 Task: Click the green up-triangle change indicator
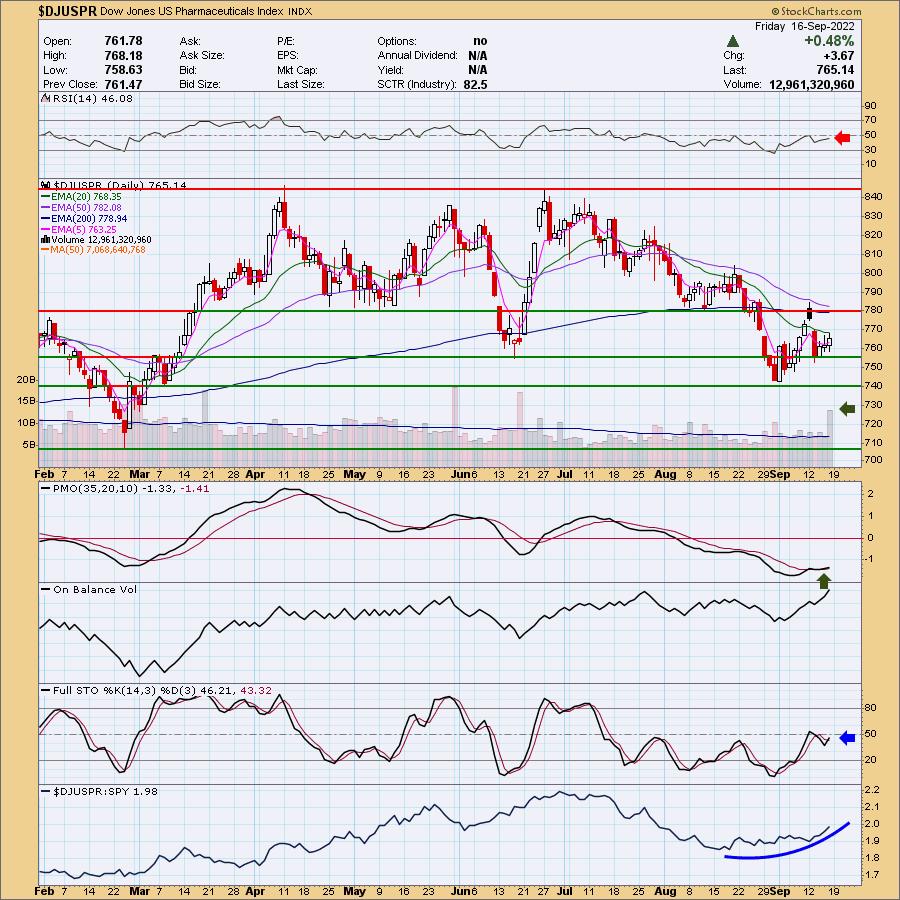(x=732, y=41)
